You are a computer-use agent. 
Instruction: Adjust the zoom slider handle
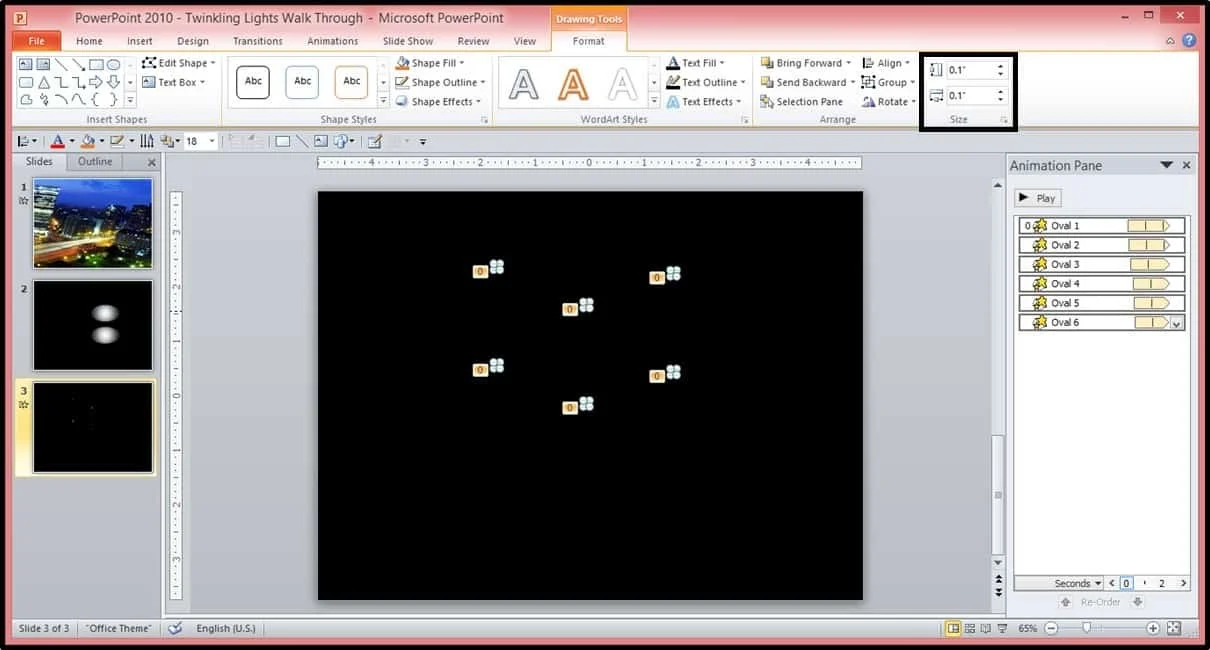[1086, 629]
